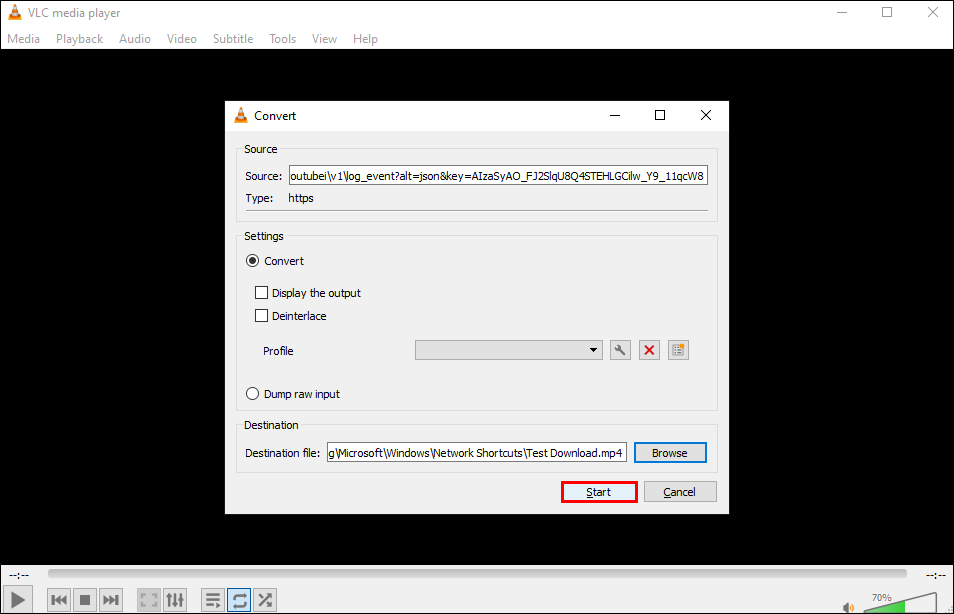Open the Media menu
The height and width of the screenshot is (614, 954).
pyautogui.click(x=24, y=38)
